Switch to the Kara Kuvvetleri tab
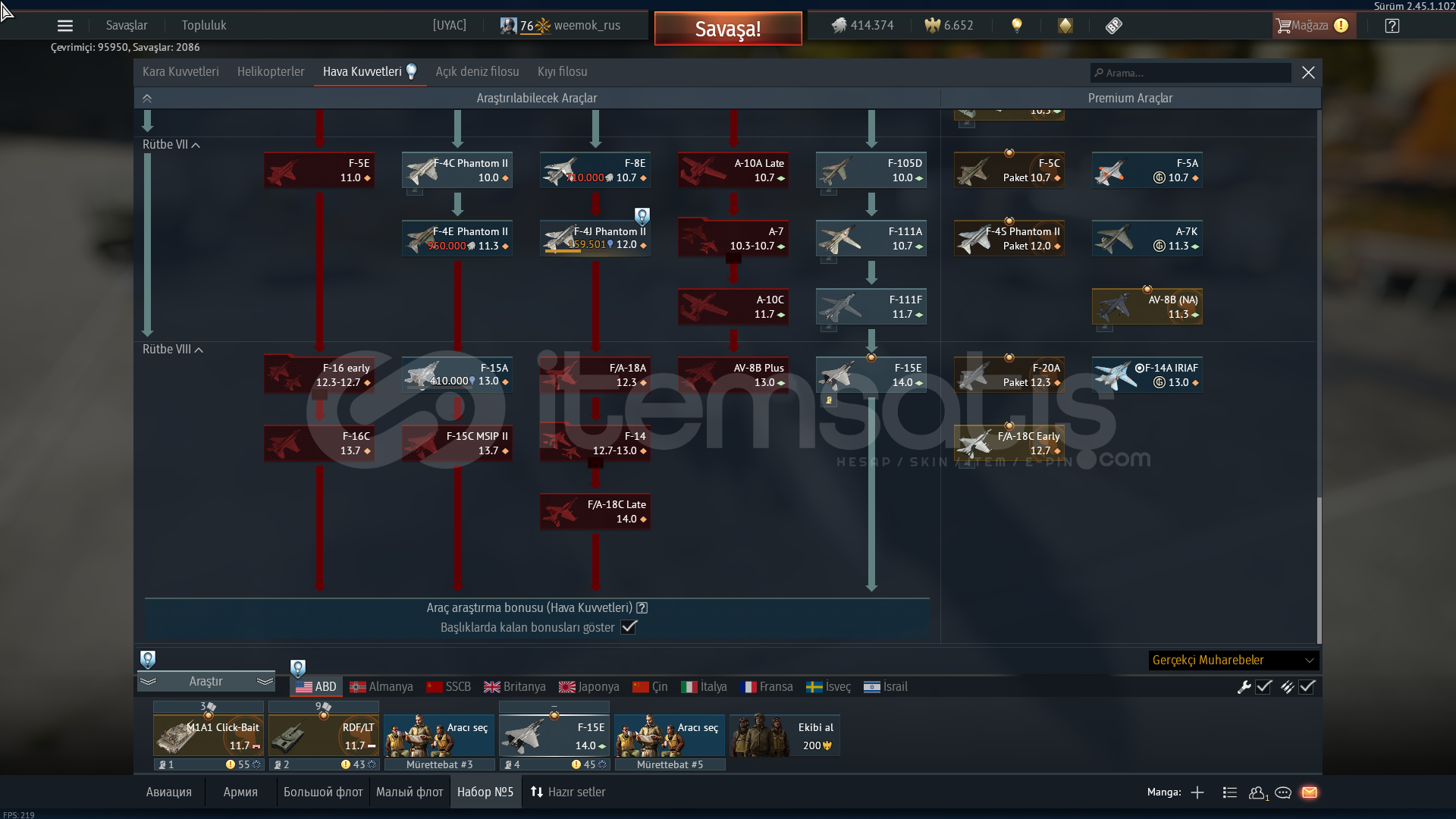 [x=180, y=72]
